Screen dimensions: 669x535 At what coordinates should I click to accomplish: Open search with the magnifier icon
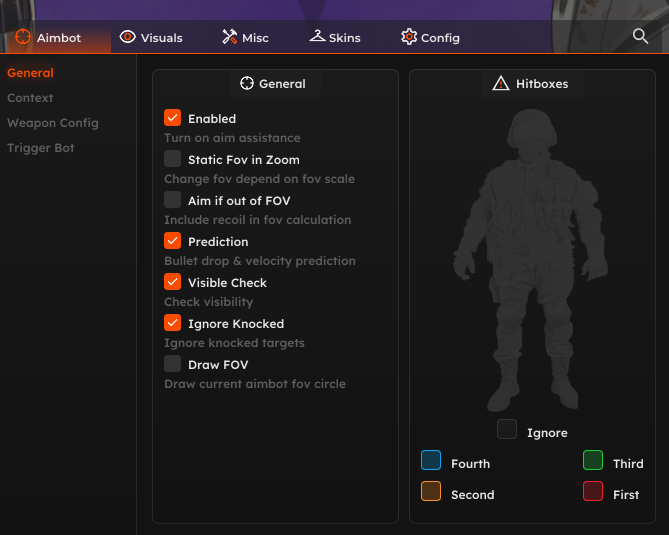(641, 36)
